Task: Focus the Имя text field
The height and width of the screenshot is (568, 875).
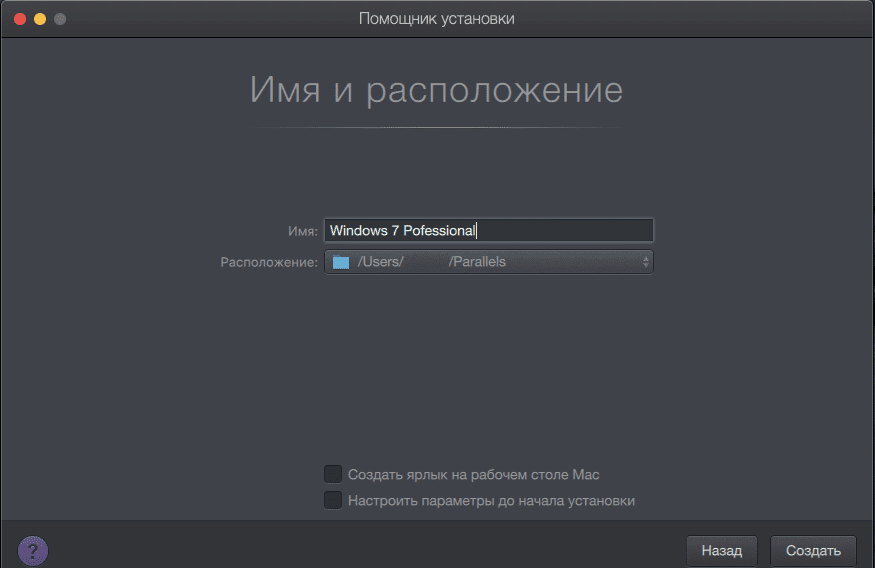Action: pyautogui.click(x=488, y=230)
